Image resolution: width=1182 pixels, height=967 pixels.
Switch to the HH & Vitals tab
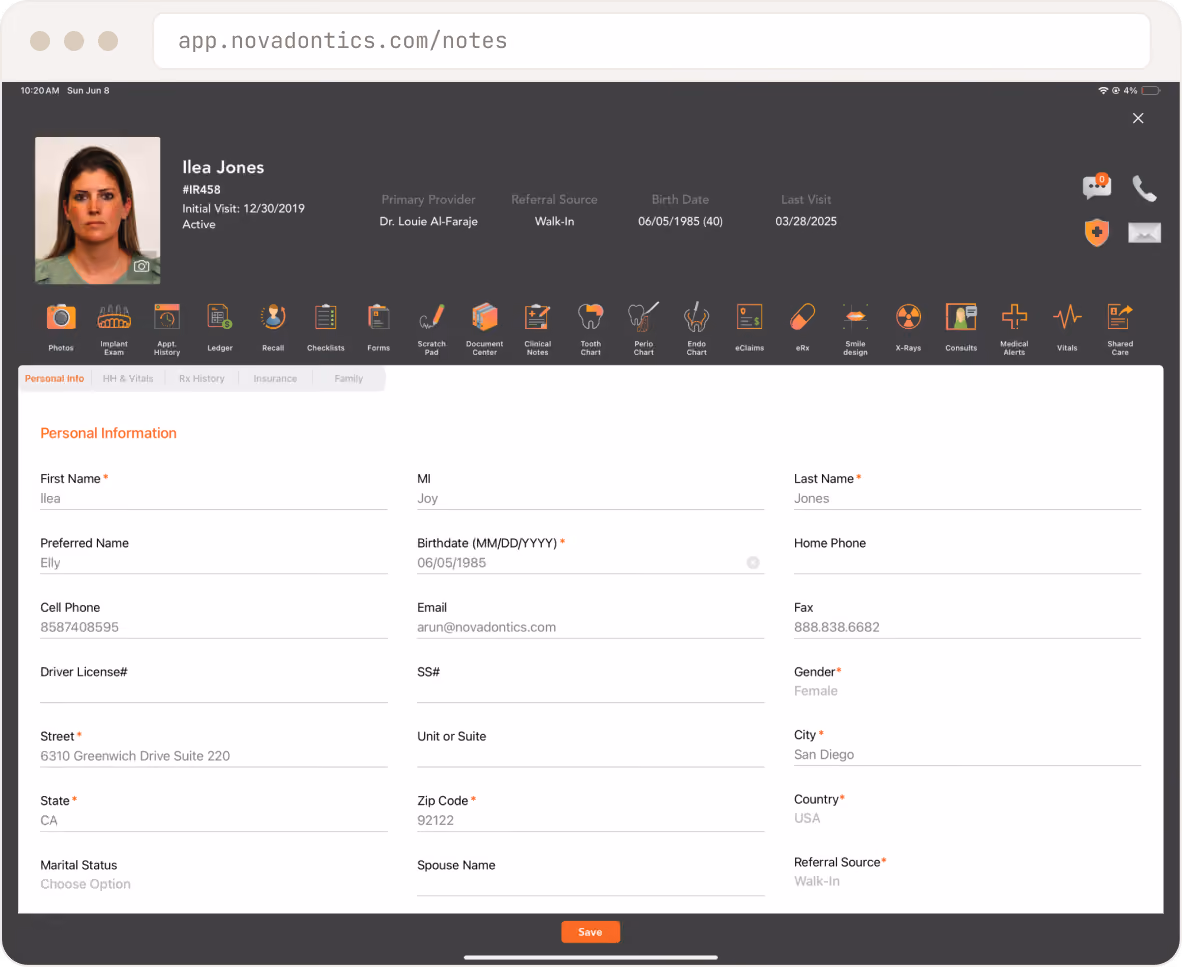point(128,378)
